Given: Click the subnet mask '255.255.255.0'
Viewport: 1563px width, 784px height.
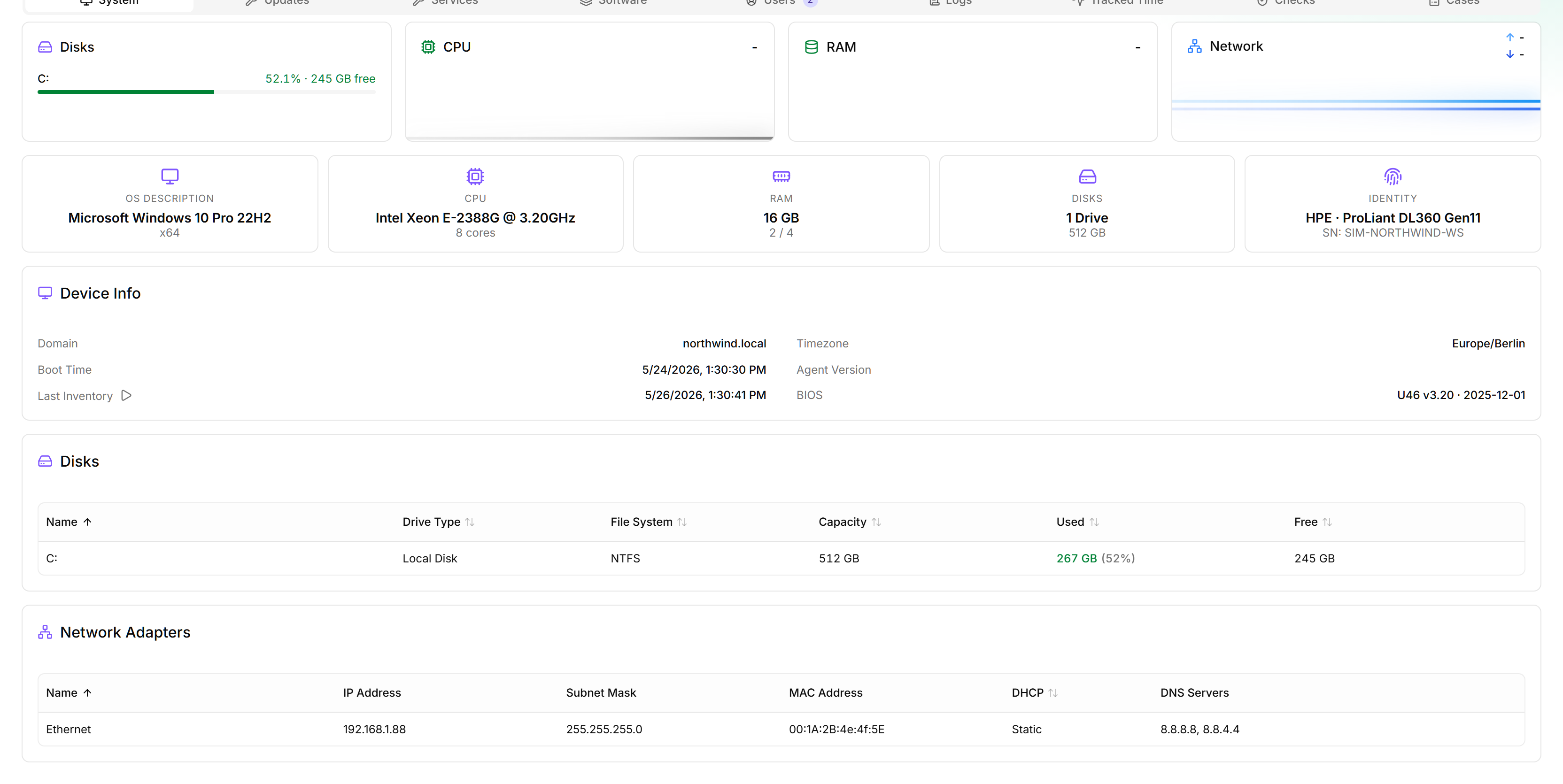Looking at the screenshot, I should point(604,730).
